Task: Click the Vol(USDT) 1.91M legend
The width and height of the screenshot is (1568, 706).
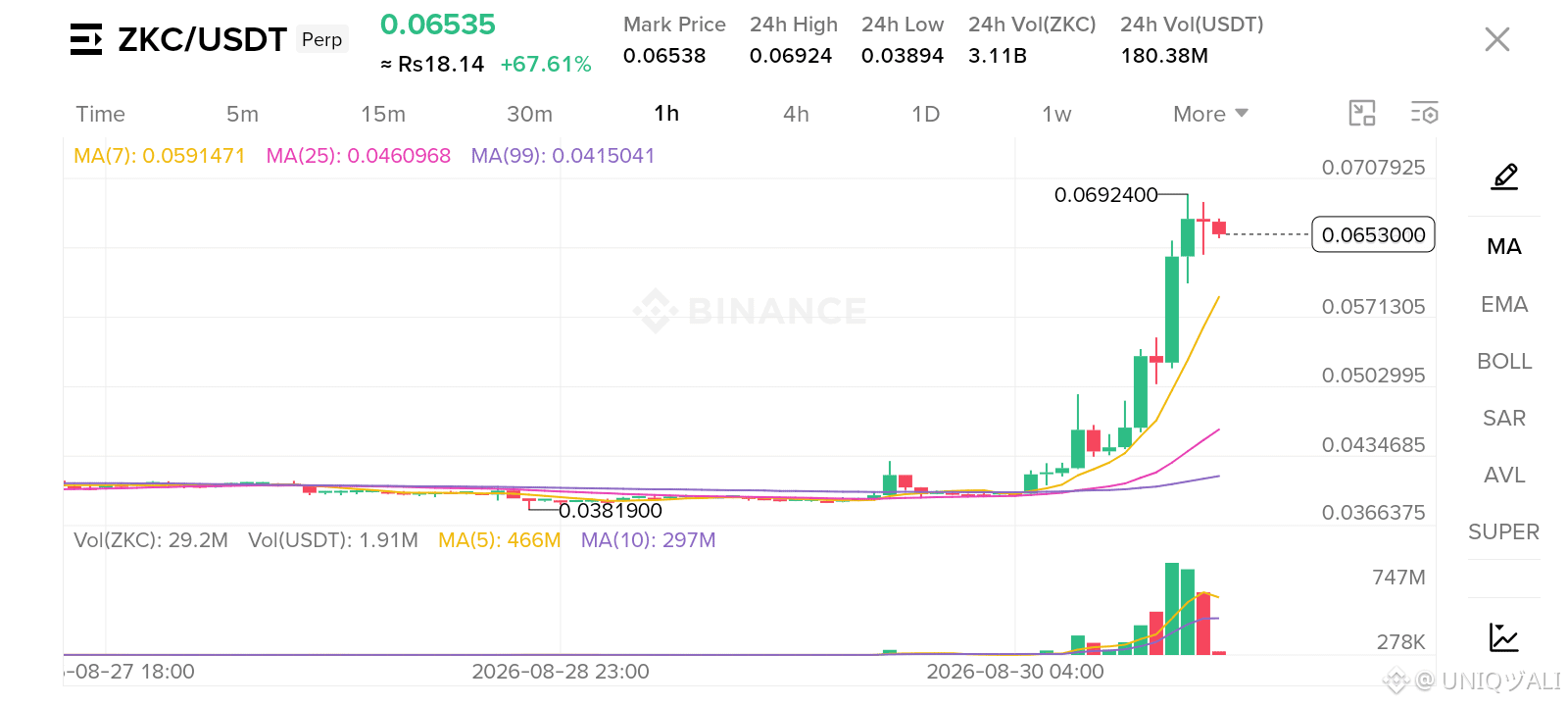Action: [x=333, y=540]
